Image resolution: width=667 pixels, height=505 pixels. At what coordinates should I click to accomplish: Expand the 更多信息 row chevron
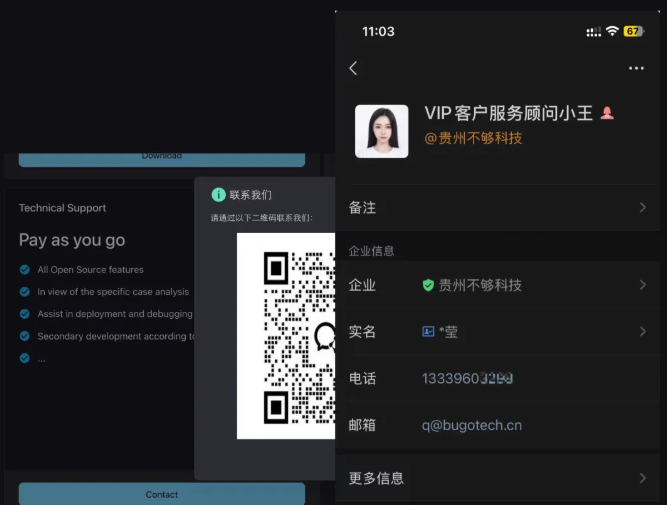click(x=642, y=478)
